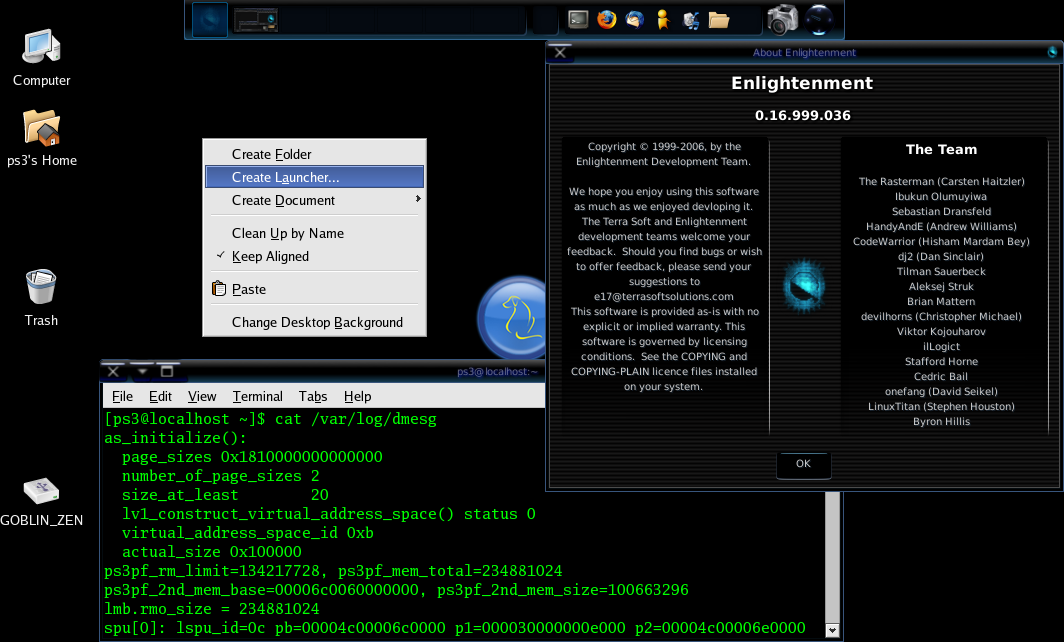Viewport: 1064px width, 642px height.
Task: Open the Terminal menu in menu bar
Action: 257,396
